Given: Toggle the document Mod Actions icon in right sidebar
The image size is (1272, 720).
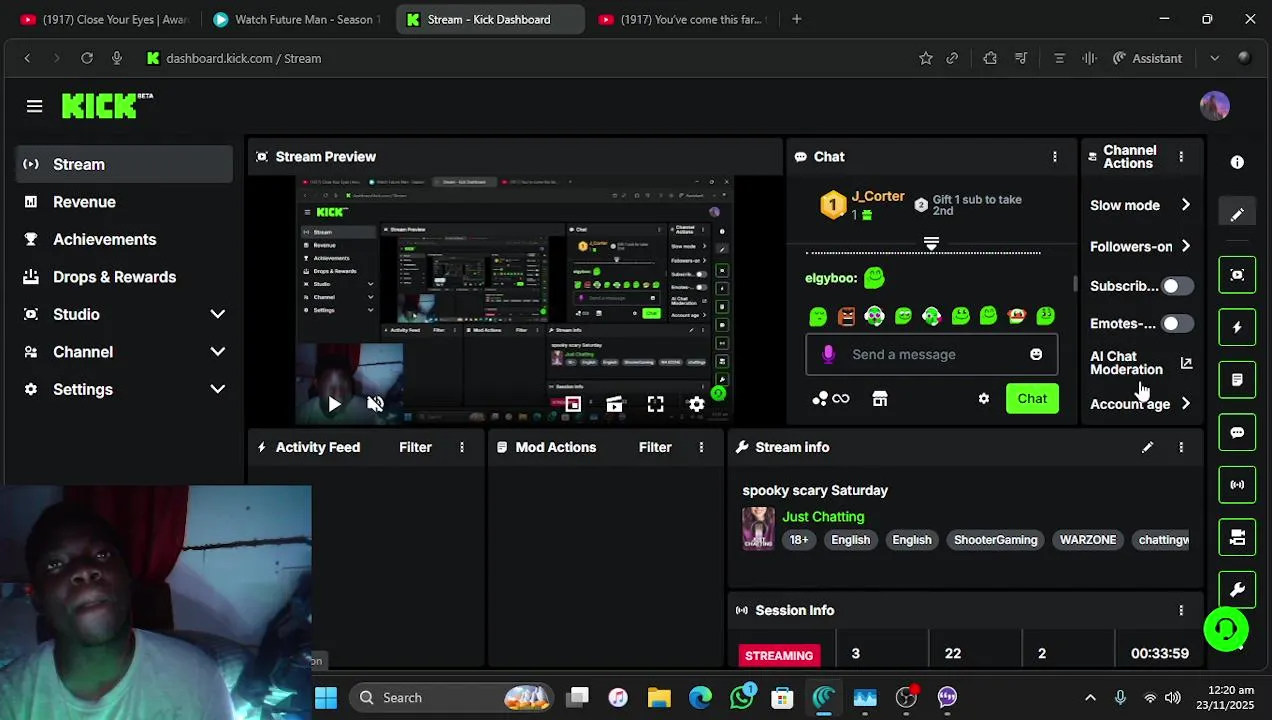Looking at the screenshot, I should 1237,380.
